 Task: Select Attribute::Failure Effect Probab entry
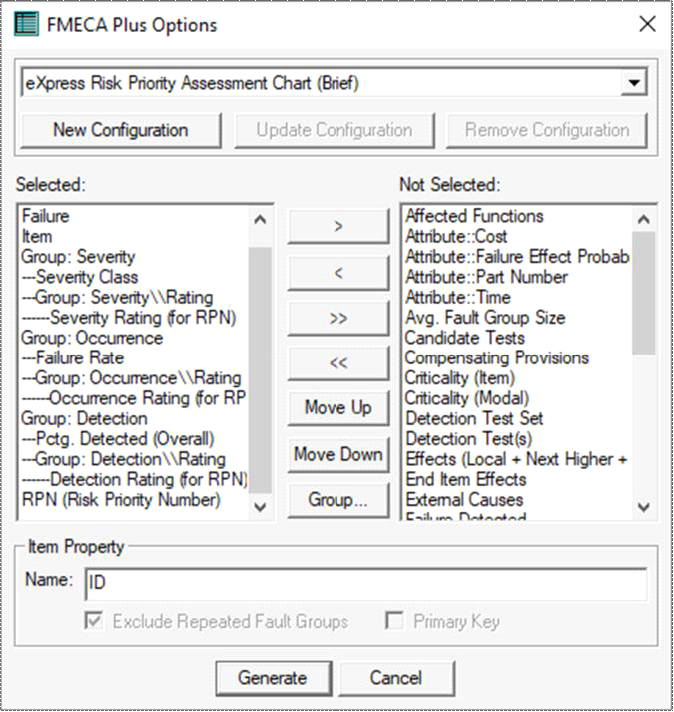517,257
